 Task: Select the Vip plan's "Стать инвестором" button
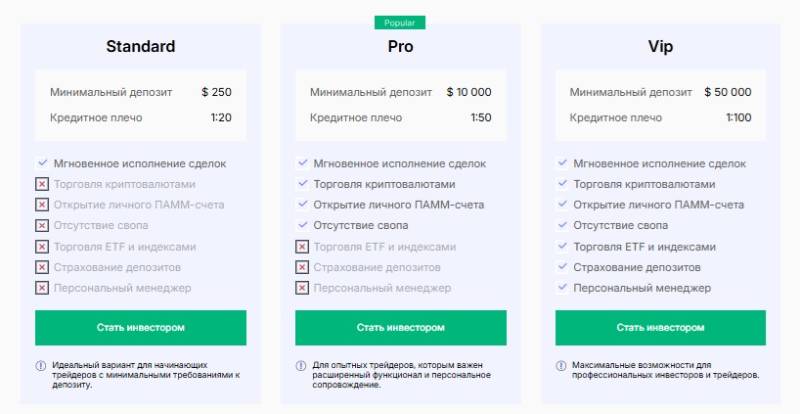pos(660,327)
